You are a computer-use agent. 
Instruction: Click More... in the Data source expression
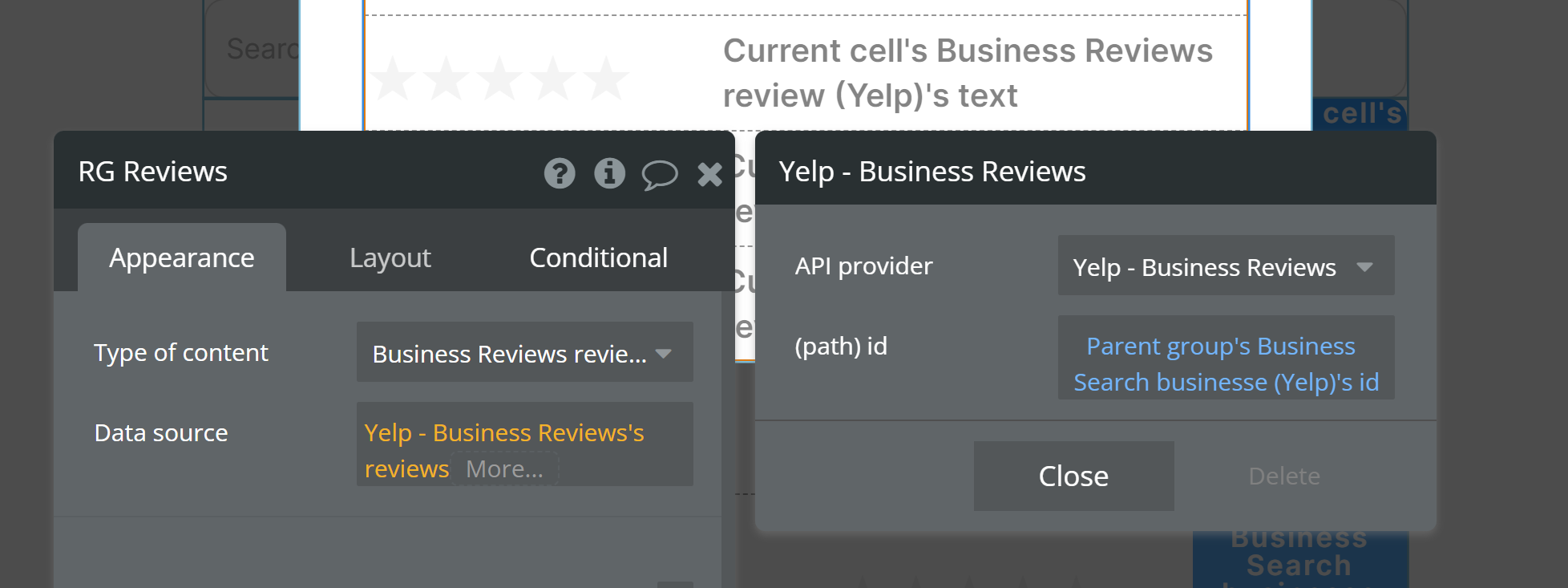click(504, 469)
